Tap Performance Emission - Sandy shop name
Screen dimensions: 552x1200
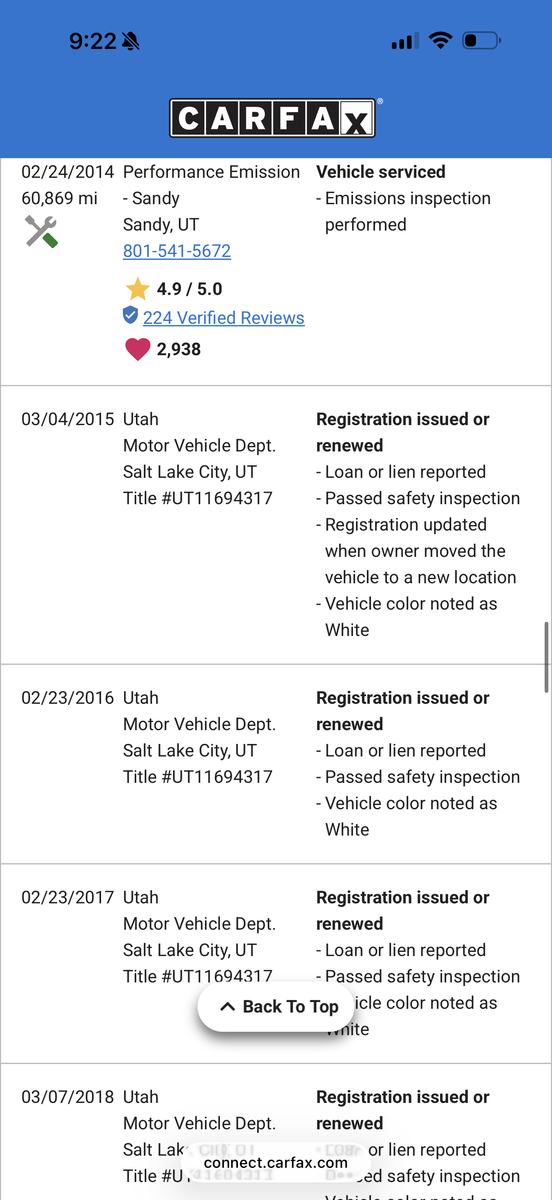click(x=211, y=185)
